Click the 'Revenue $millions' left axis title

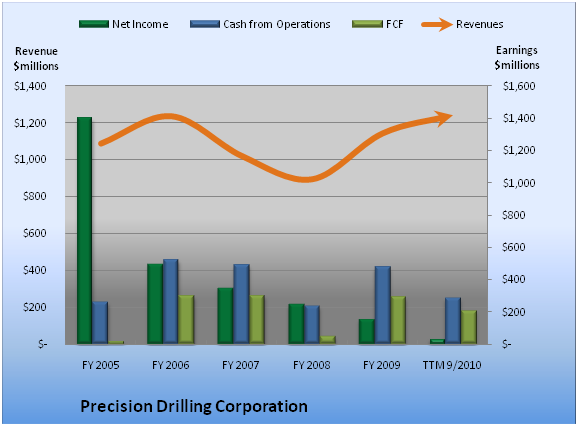pos(36,59)
